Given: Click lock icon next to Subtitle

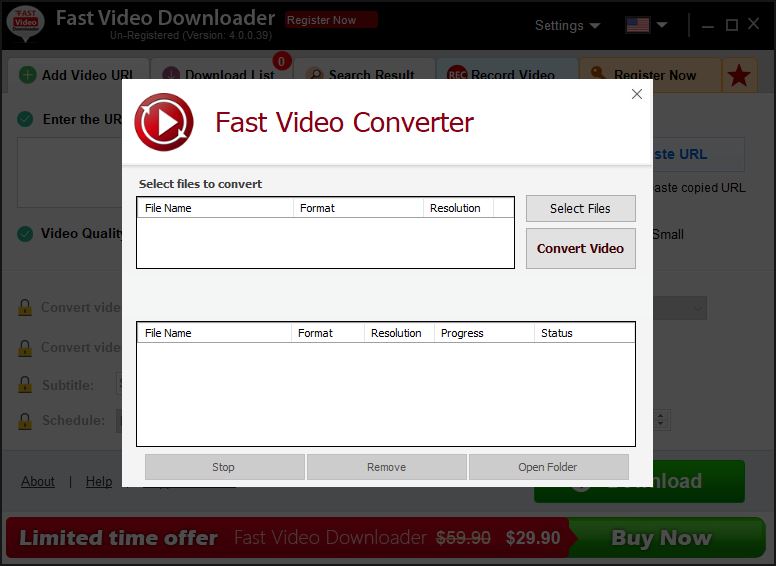Looking at the screenshot, I should point(25,384).
